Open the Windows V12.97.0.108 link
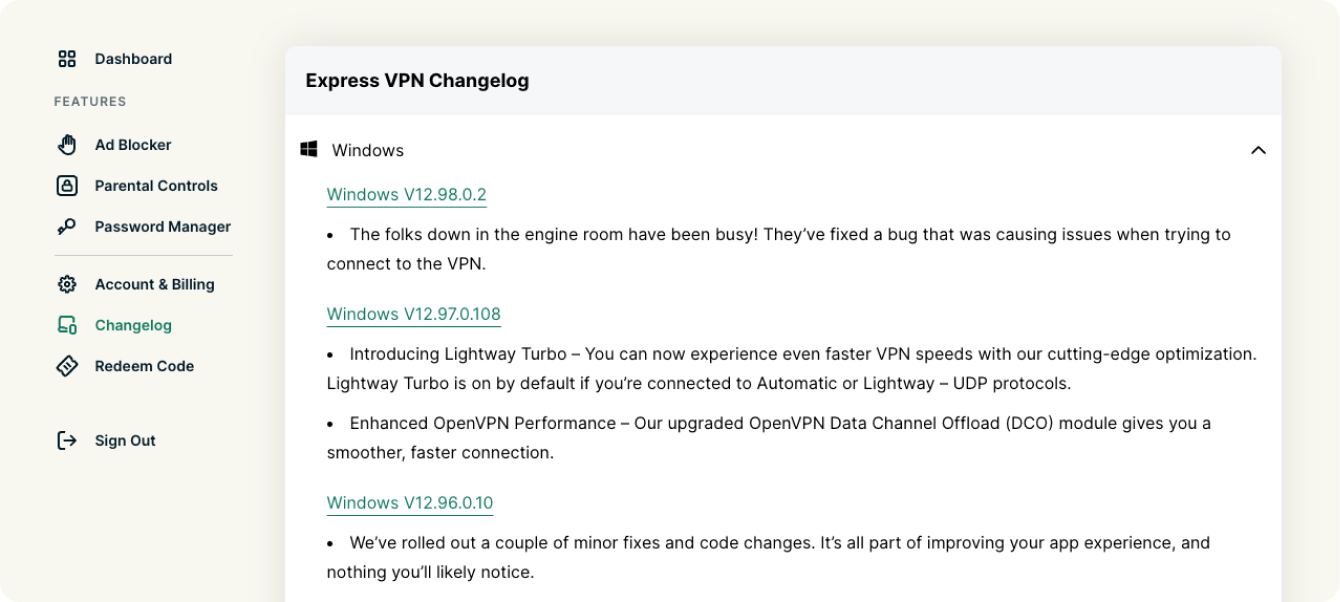The width and height of the screenshot is (1340, 602). coord(413,314)
